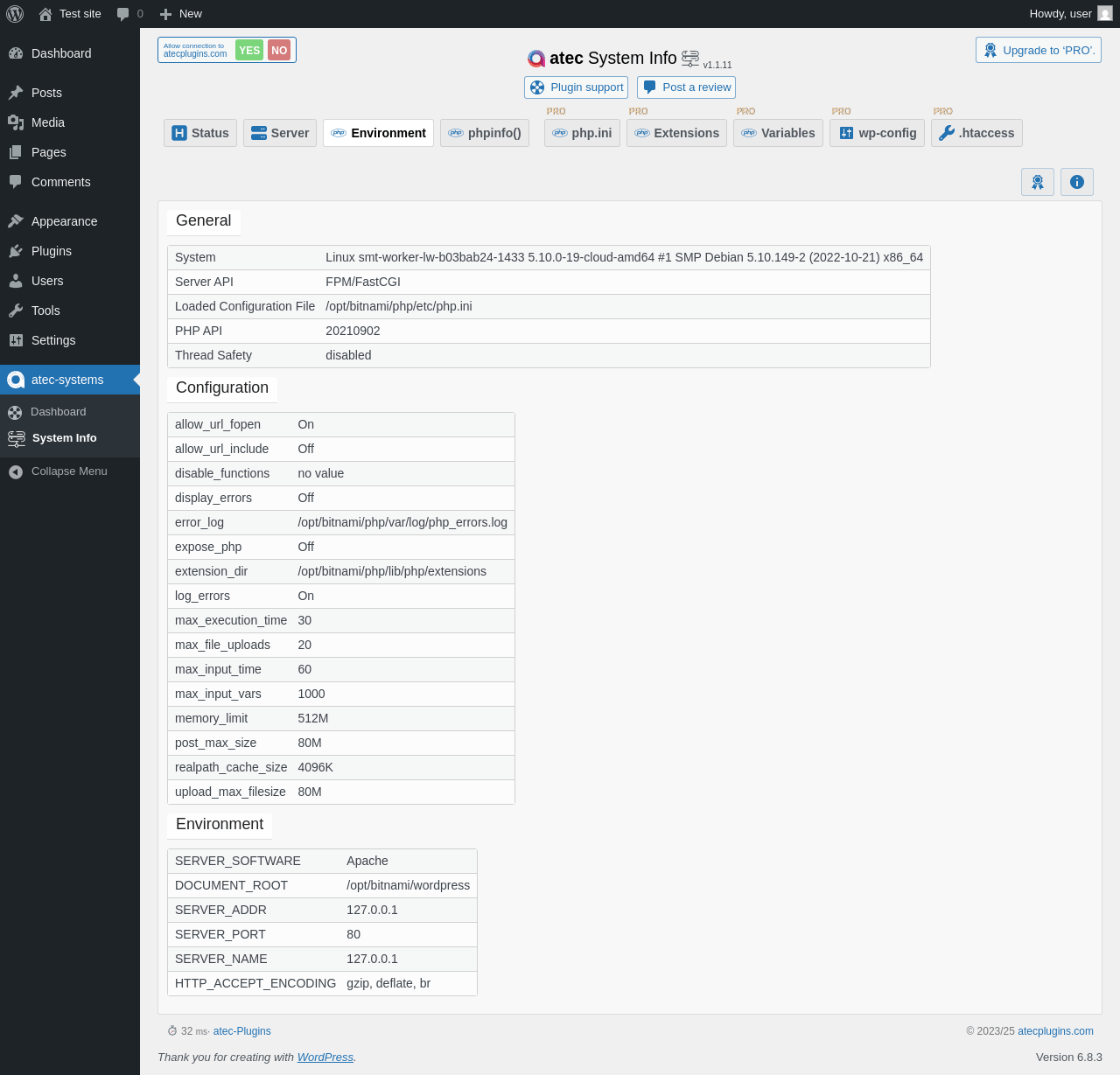Open Plugins from the sidebar
Screen dimensions: 1120x1075
52,251
